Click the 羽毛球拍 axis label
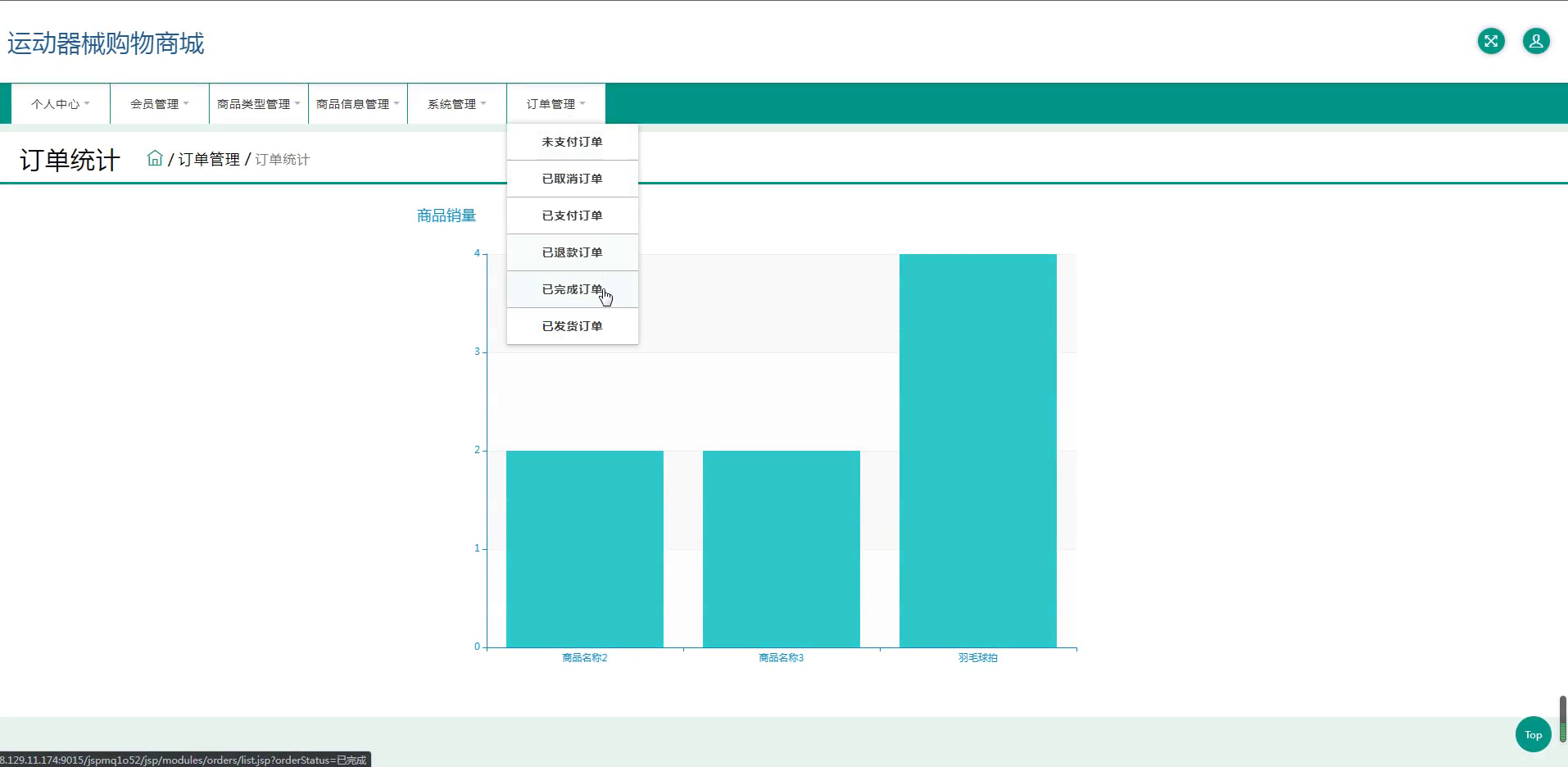This screenshot has height=767, width=1568. pos(978,658)
